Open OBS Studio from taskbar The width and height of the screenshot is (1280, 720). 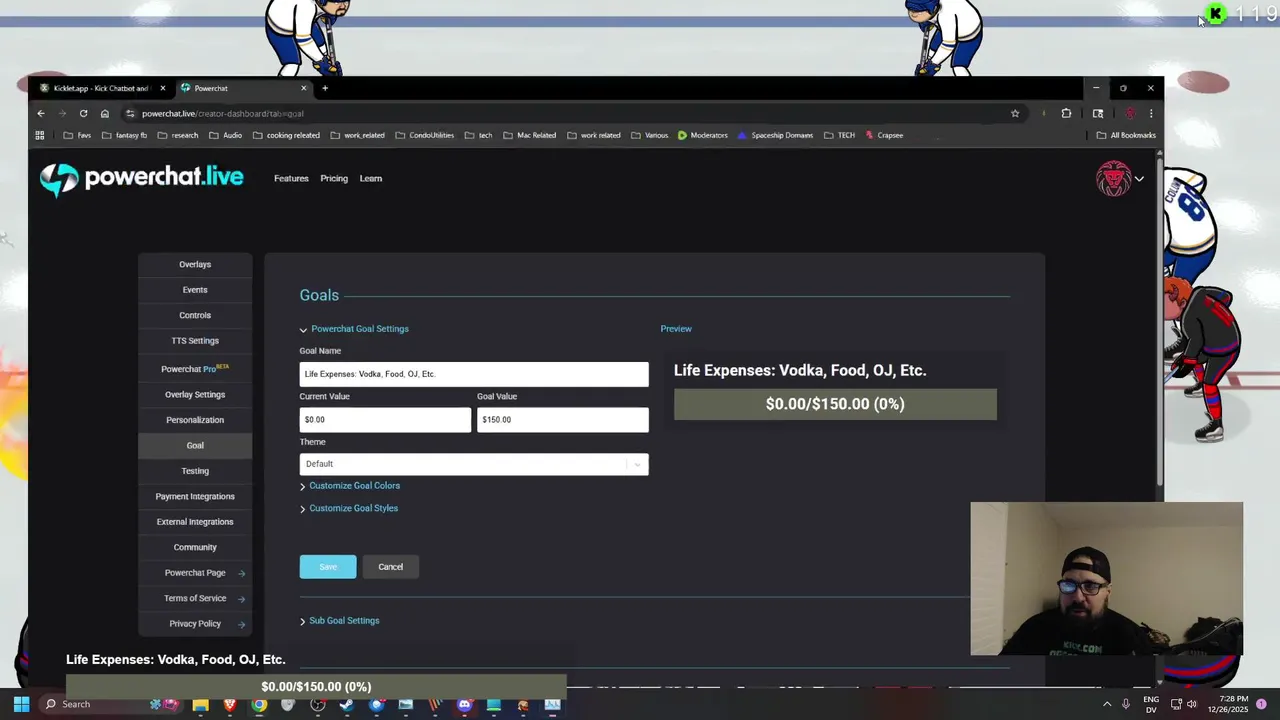318,704
